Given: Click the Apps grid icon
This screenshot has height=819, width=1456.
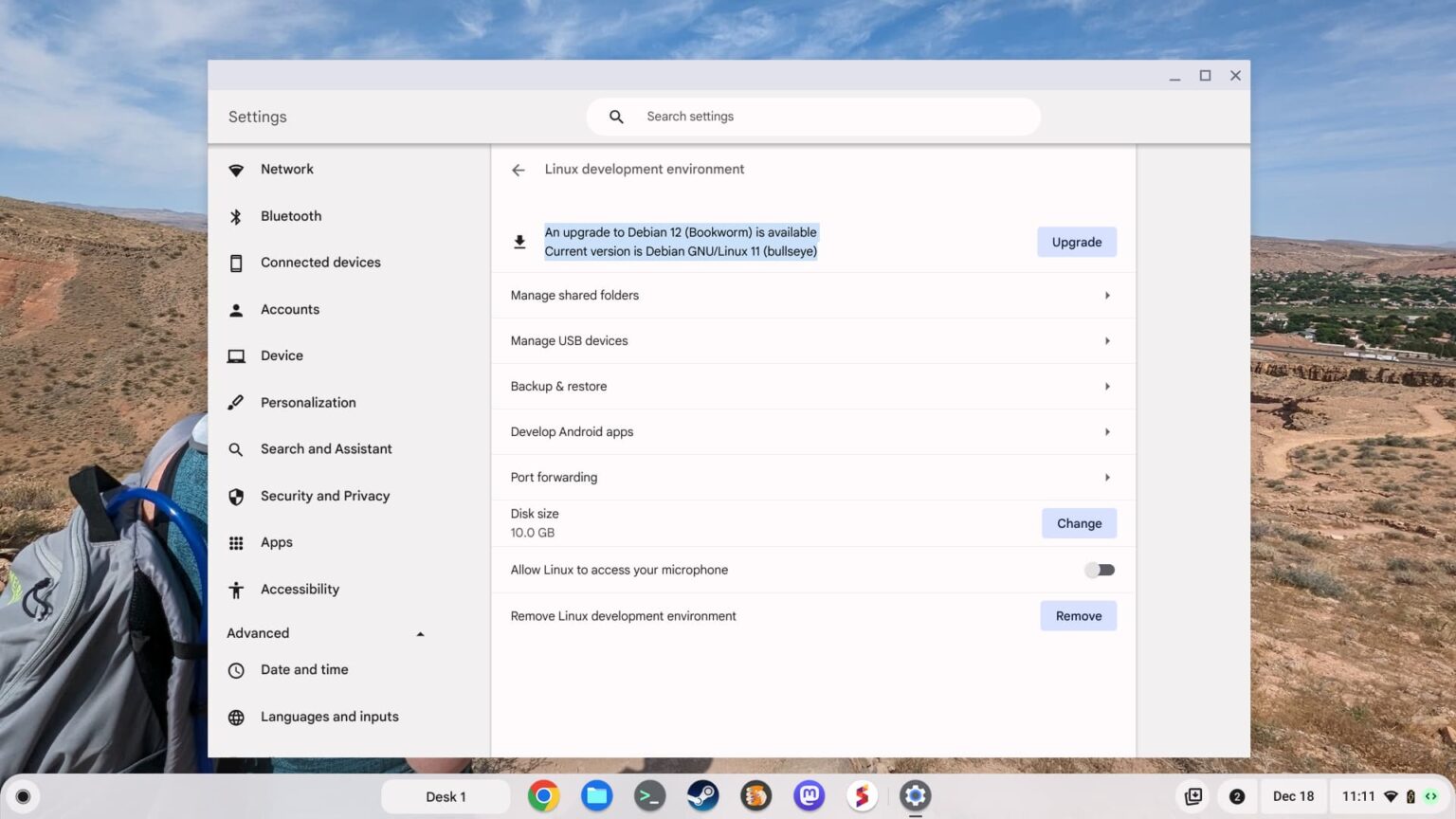Looking at the screenshot, I should coord(236,543).
